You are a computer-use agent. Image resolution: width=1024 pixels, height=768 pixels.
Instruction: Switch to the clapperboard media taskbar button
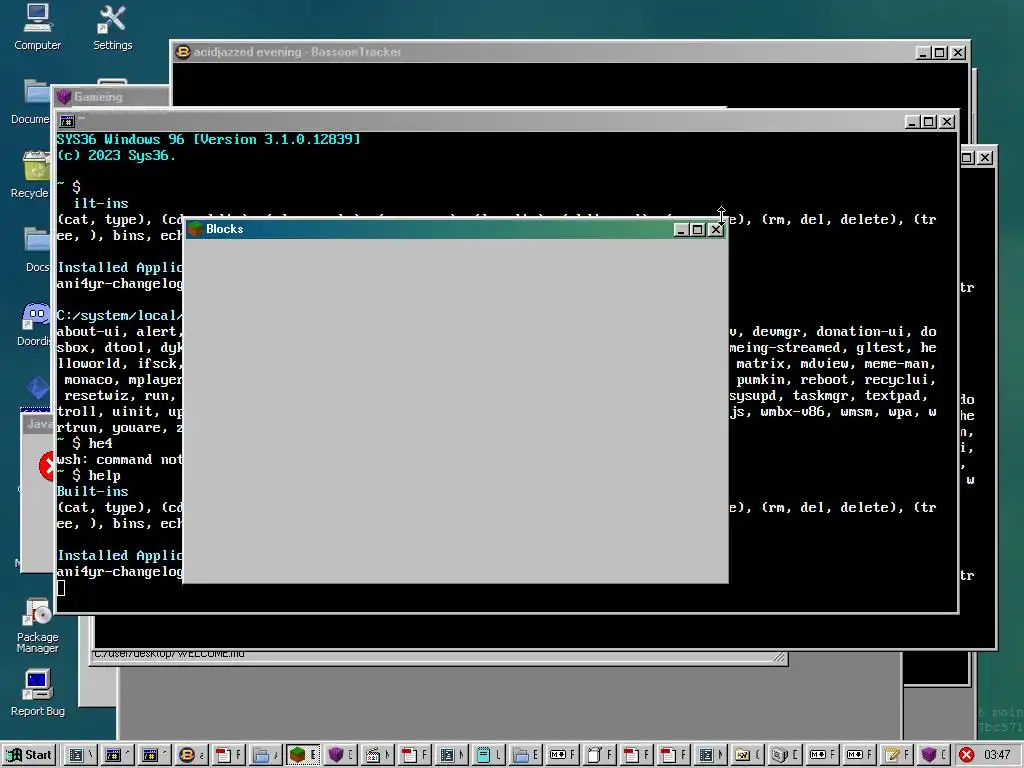click(x=377, y=755)
